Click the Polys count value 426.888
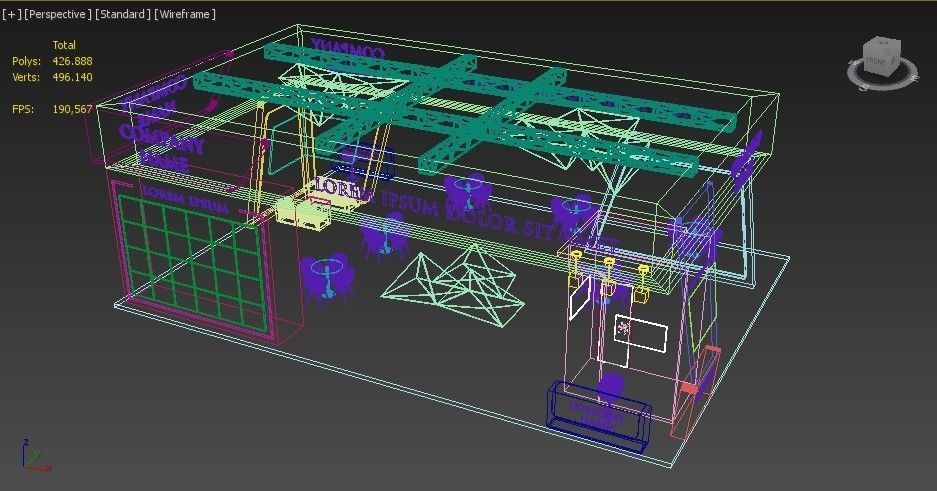 (72, 61)
